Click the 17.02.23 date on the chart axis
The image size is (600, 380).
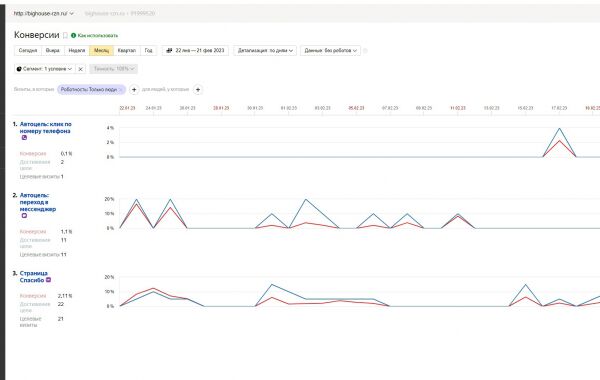click(559, 108)
